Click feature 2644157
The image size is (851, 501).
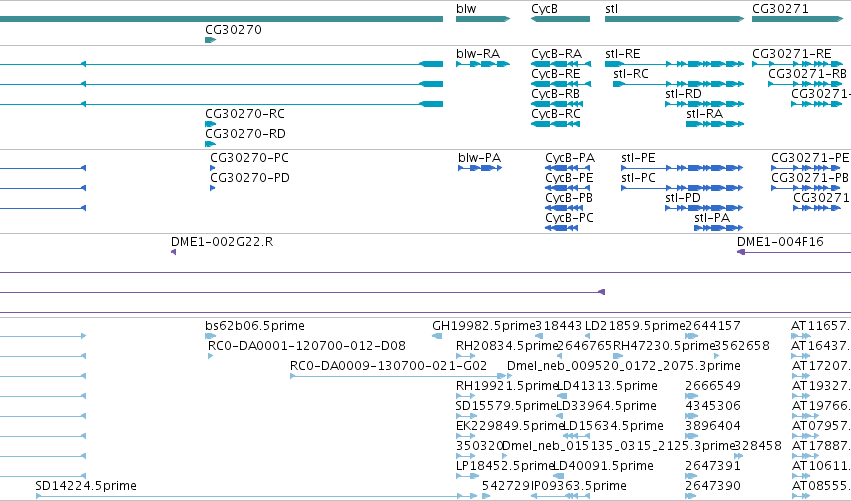pos(691,337)
